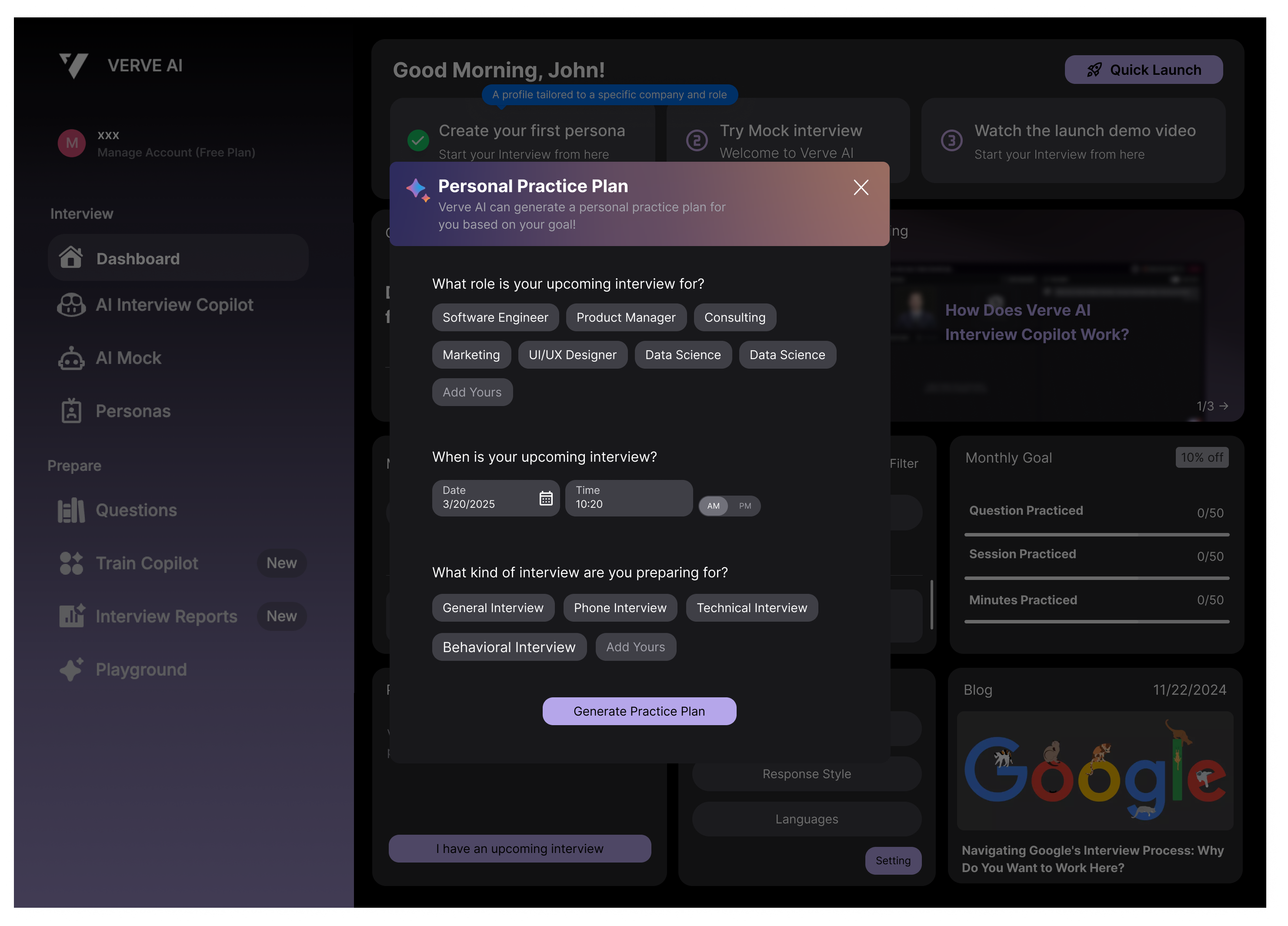This screenshot has width=1288, height=926.
Task: Click the Session Practiced progress bar
Action: [1097, 579]
